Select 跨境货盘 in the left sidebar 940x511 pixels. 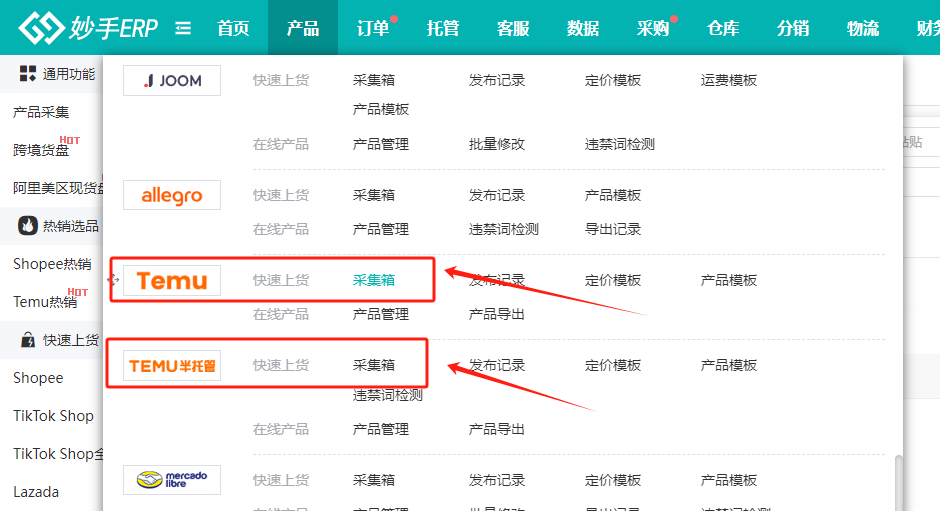(41, 150)
